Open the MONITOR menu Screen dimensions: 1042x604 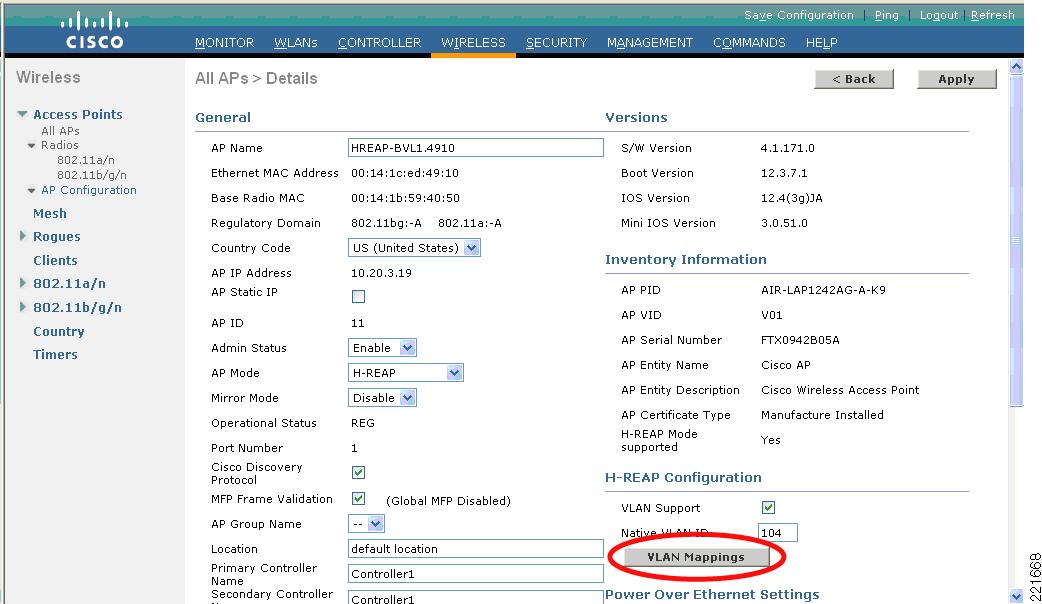[224, 43]
